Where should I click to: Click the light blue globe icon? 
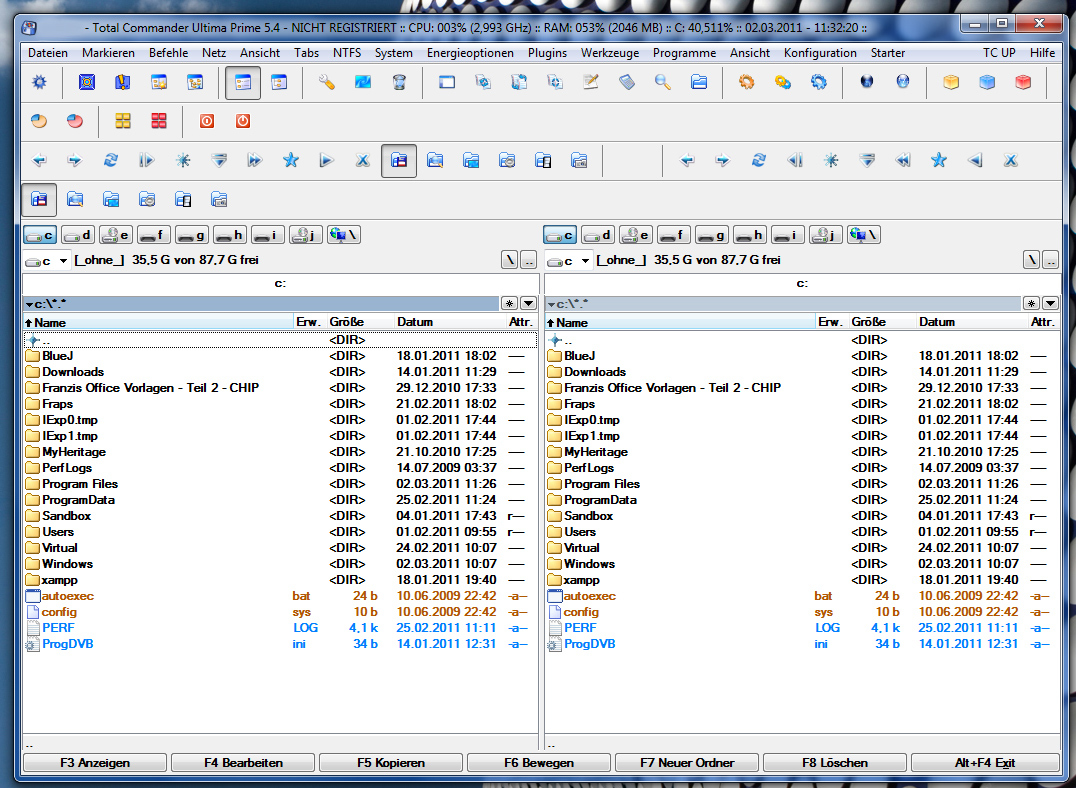pos(902,82)
